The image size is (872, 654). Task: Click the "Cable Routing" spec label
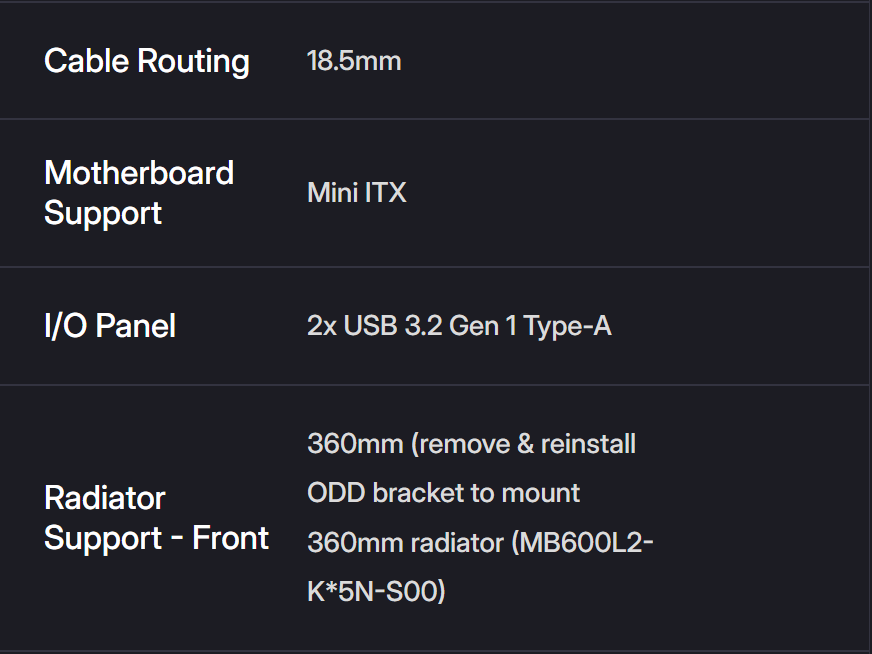click(147, 61)
